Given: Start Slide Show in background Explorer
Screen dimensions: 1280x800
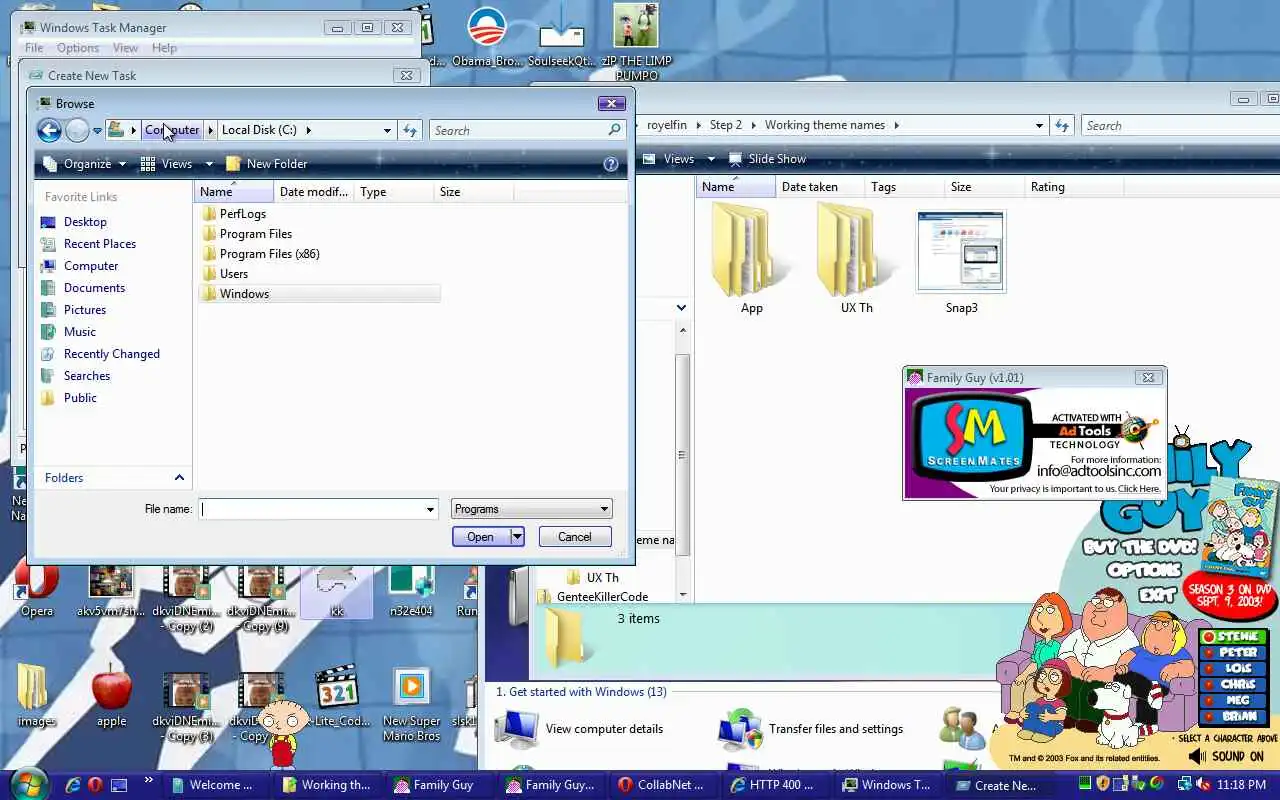Looking at the screenshot, I should click(767, 159).
